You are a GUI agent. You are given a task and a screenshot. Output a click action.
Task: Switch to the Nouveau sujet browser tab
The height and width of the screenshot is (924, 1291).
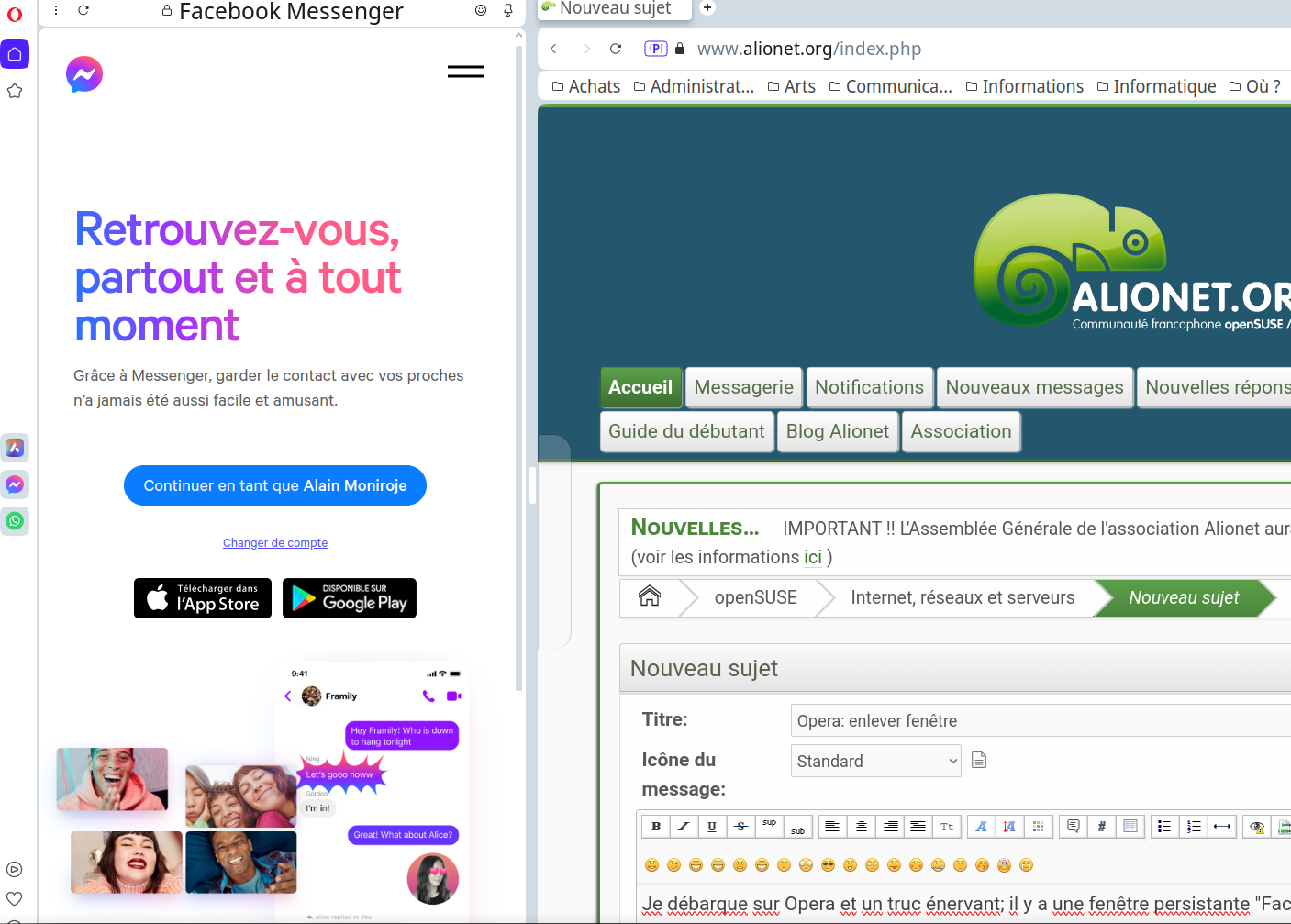615,9
